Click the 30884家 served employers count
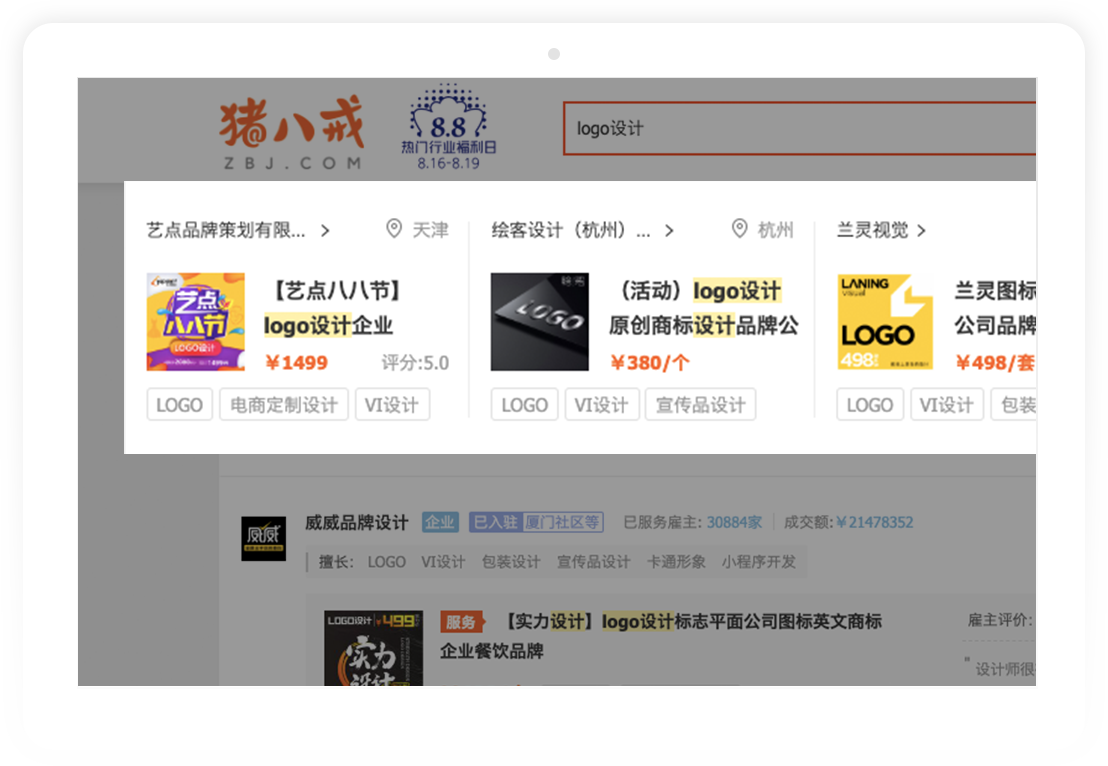Screen dimensions: 1108x766 [734, 522]
